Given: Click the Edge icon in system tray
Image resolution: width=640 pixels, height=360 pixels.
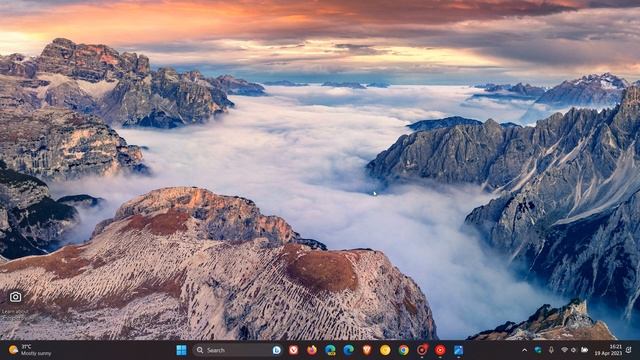Looking at the screenshot, I should (x=538, y=350).
